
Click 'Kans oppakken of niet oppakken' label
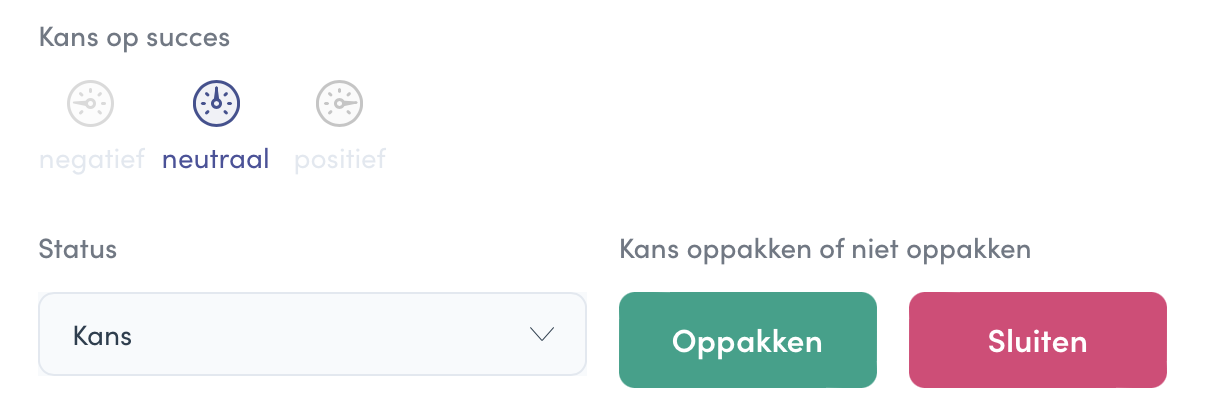click(825, 250)
